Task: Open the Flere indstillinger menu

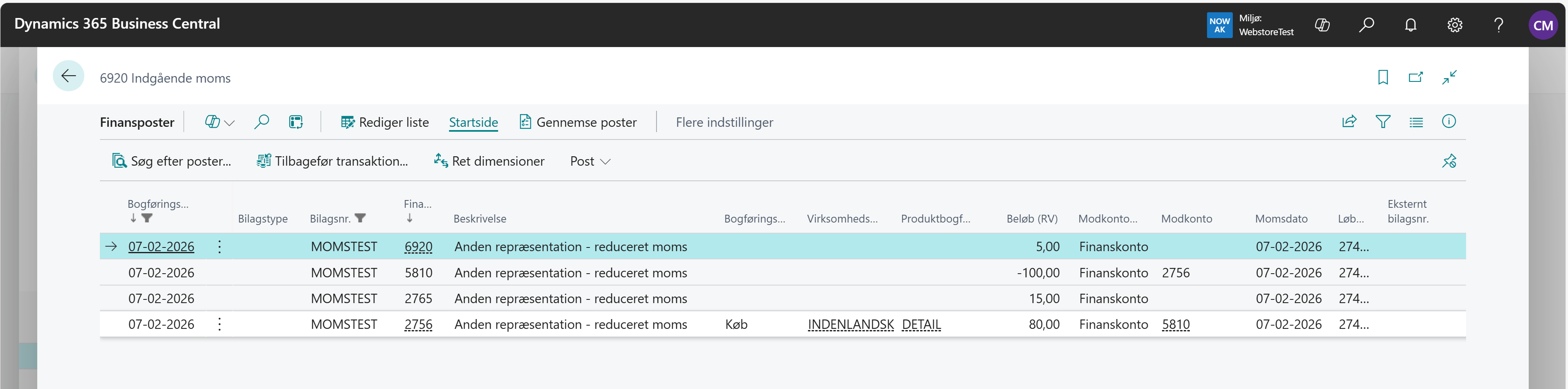Action: [724, 122]
